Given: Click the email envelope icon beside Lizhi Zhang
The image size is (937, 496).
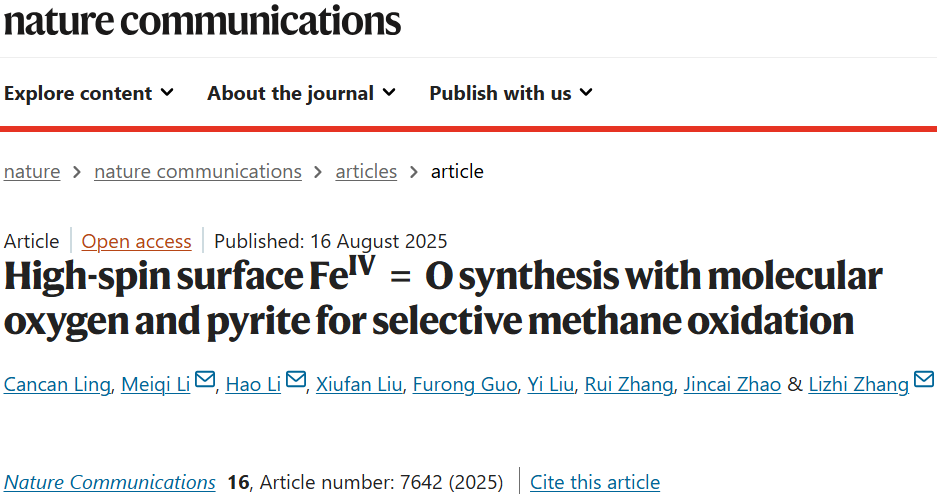Looking at the screenshot, I should 924,379.
